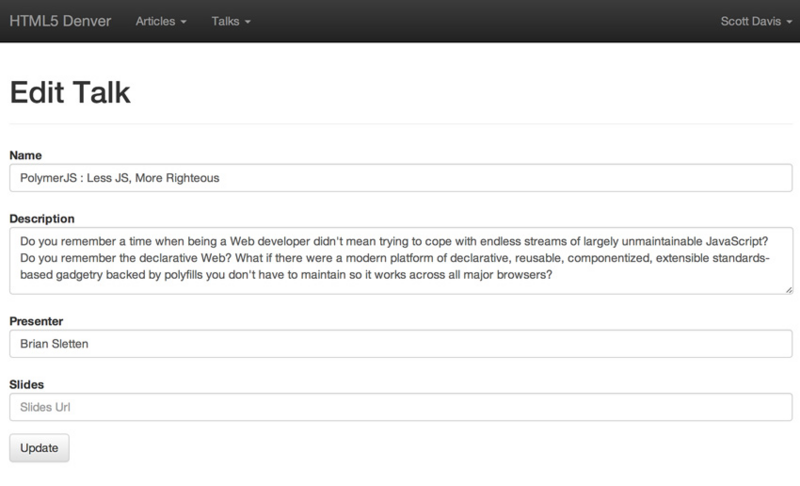This screenshot has height=486, width=800.
Task: Expand the Talks dropdown menu
Action: 231,21
